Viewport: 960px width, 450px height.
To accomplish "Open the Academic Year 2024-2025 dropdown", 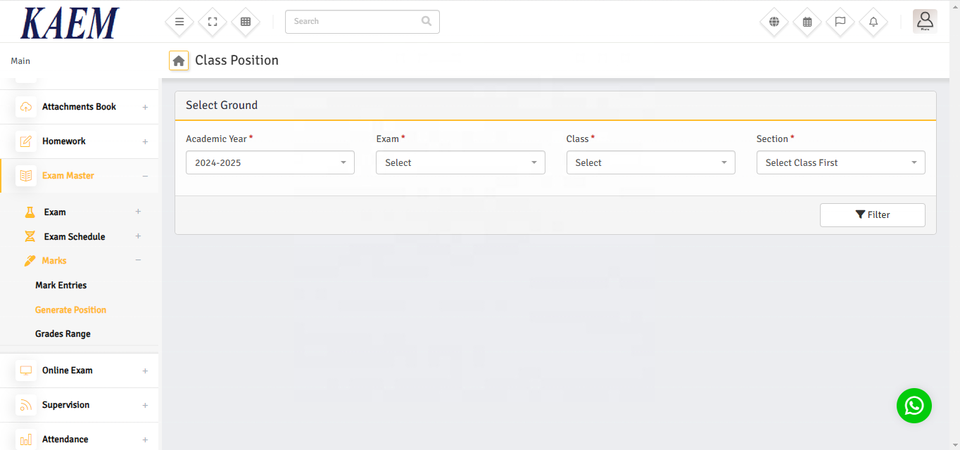I will click(x=270, y=162).
